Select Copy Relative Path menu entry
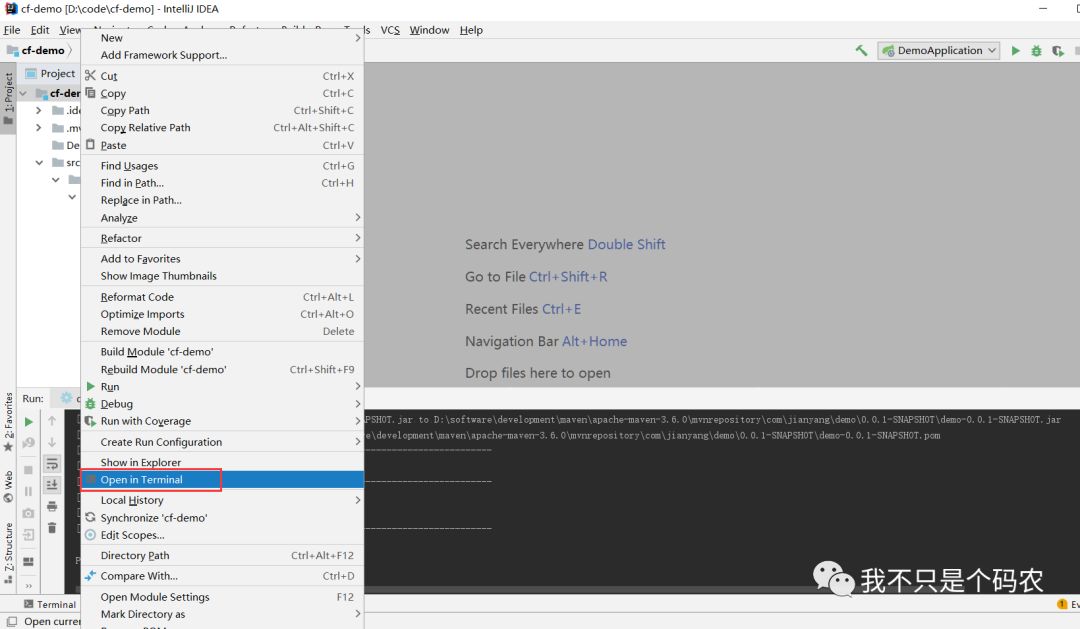The image size is (1080, 629). point(222,127)
